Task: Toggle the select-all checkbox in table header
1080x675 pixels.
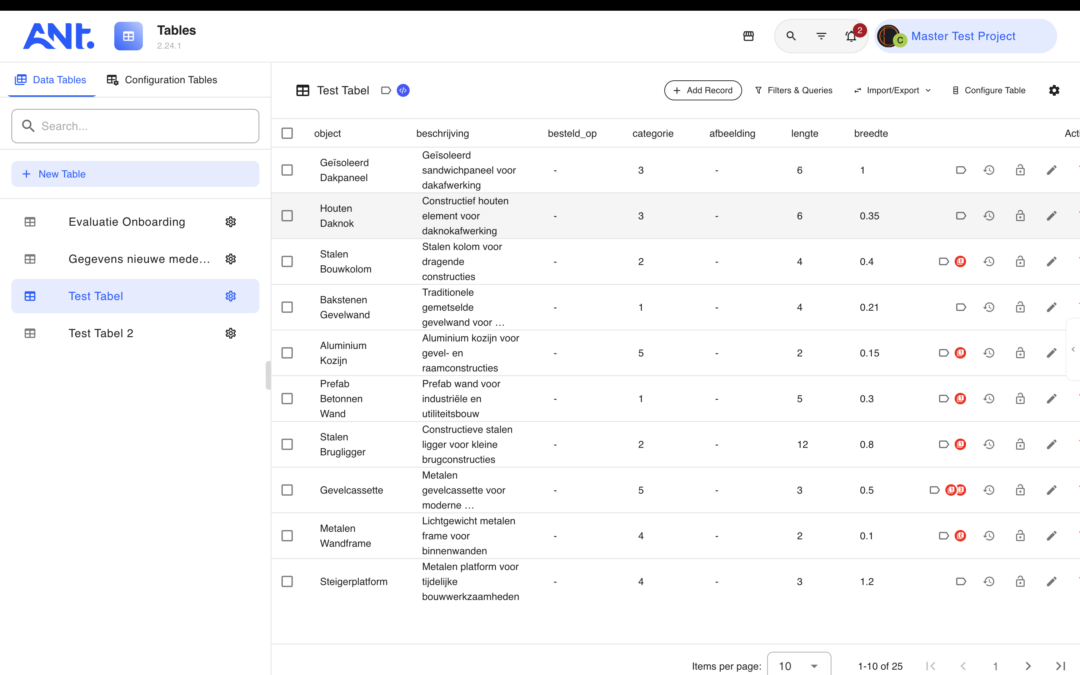Action: 287,134
